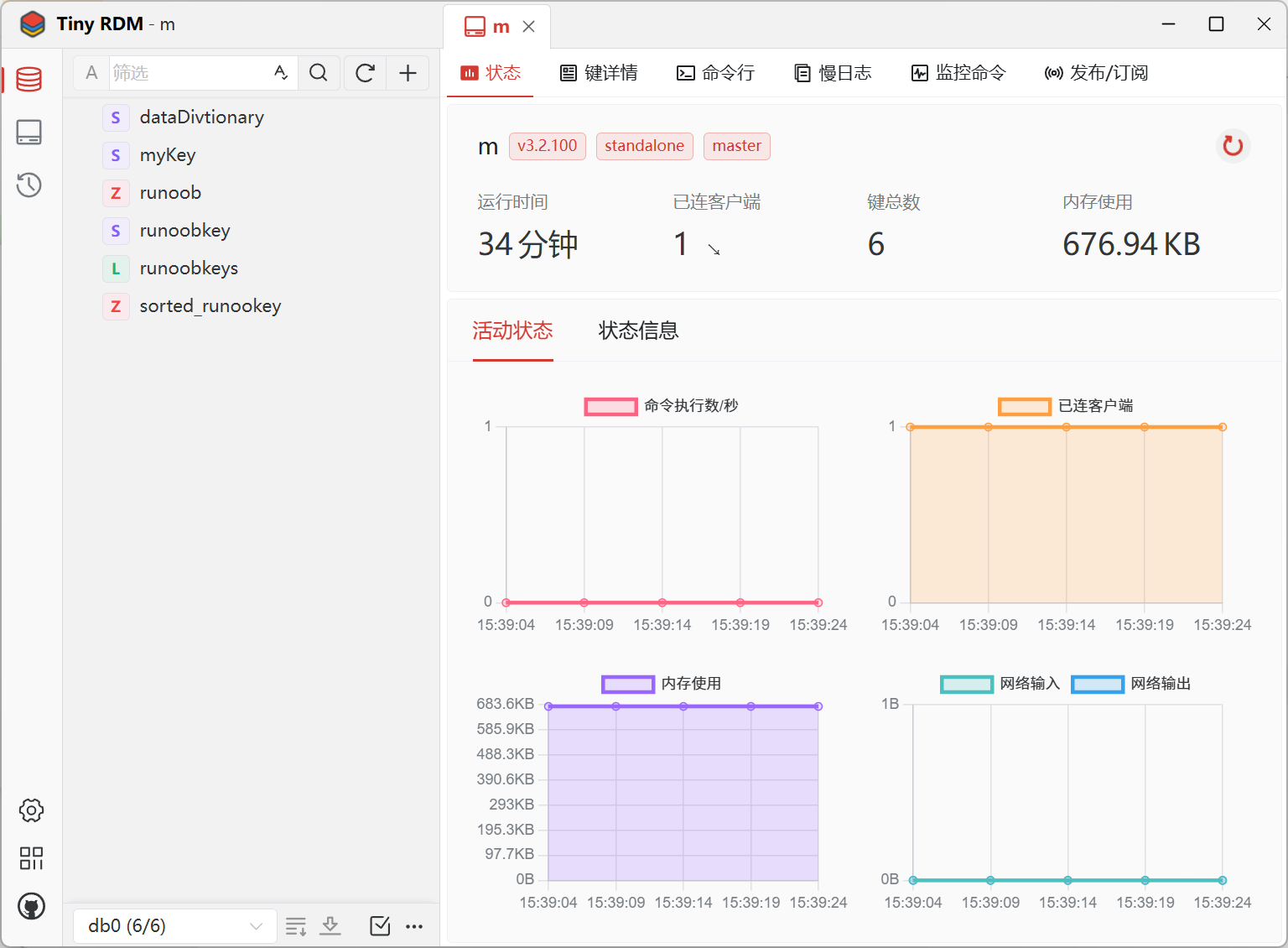Select the runoobkeys list key
Image resolution: width=1288 pixels, height=948 pixels.
tap(189, 268)
